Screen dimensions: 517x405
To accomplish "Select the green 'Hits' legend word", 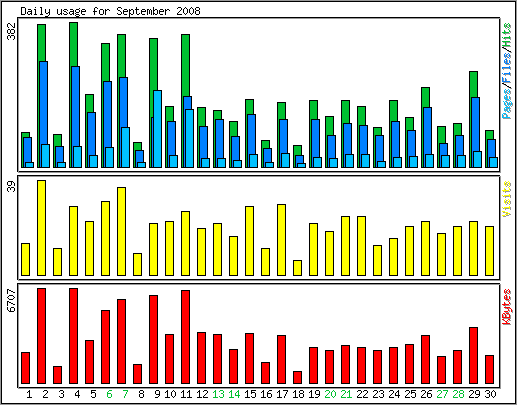I will coord(507,35).
